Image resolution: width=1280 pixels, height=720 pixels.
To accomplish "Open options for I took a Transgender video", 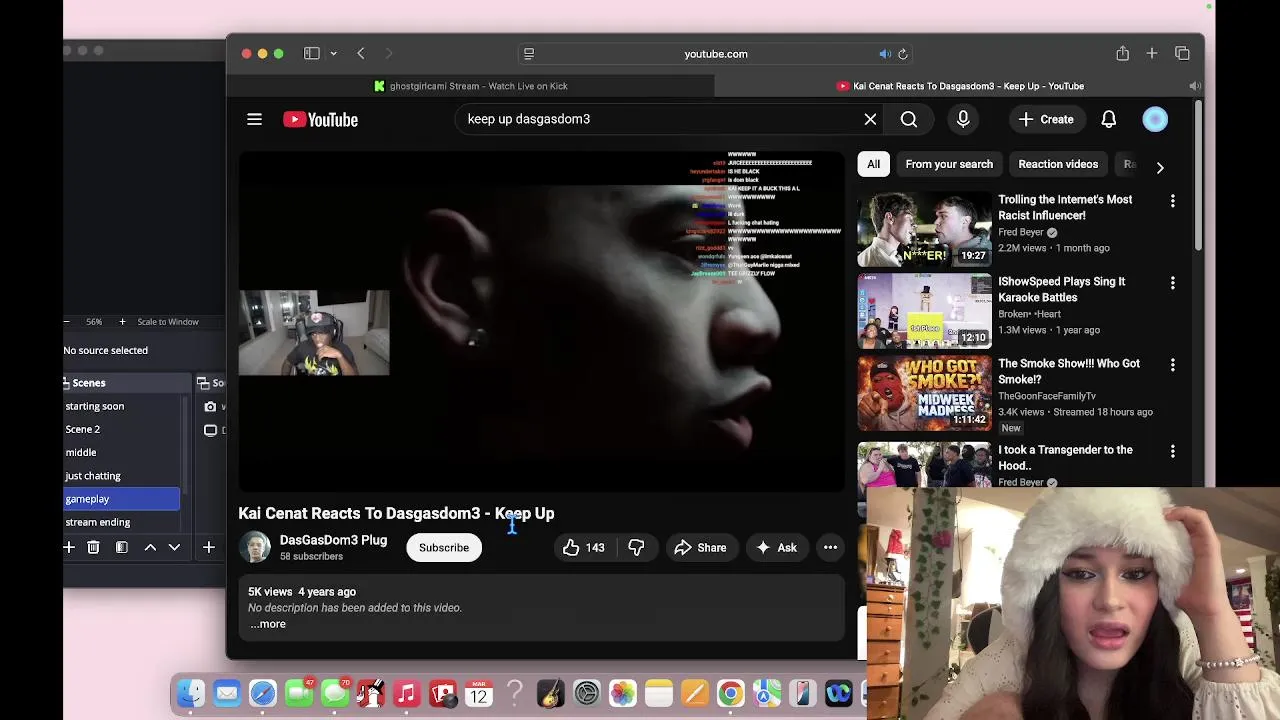I will coord(1172,451).
